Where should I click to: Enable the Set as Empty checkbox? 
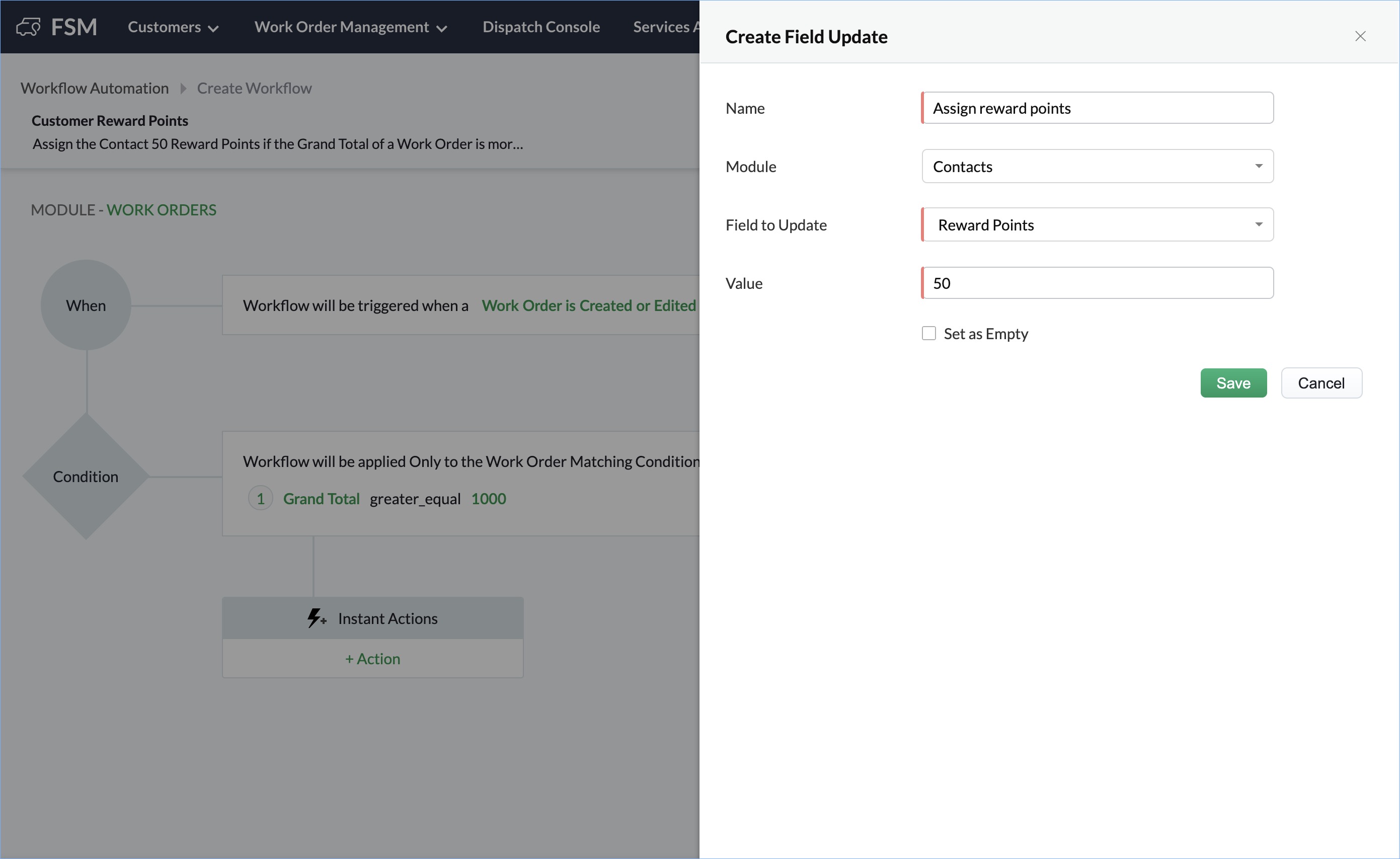(x=928, y=333)
